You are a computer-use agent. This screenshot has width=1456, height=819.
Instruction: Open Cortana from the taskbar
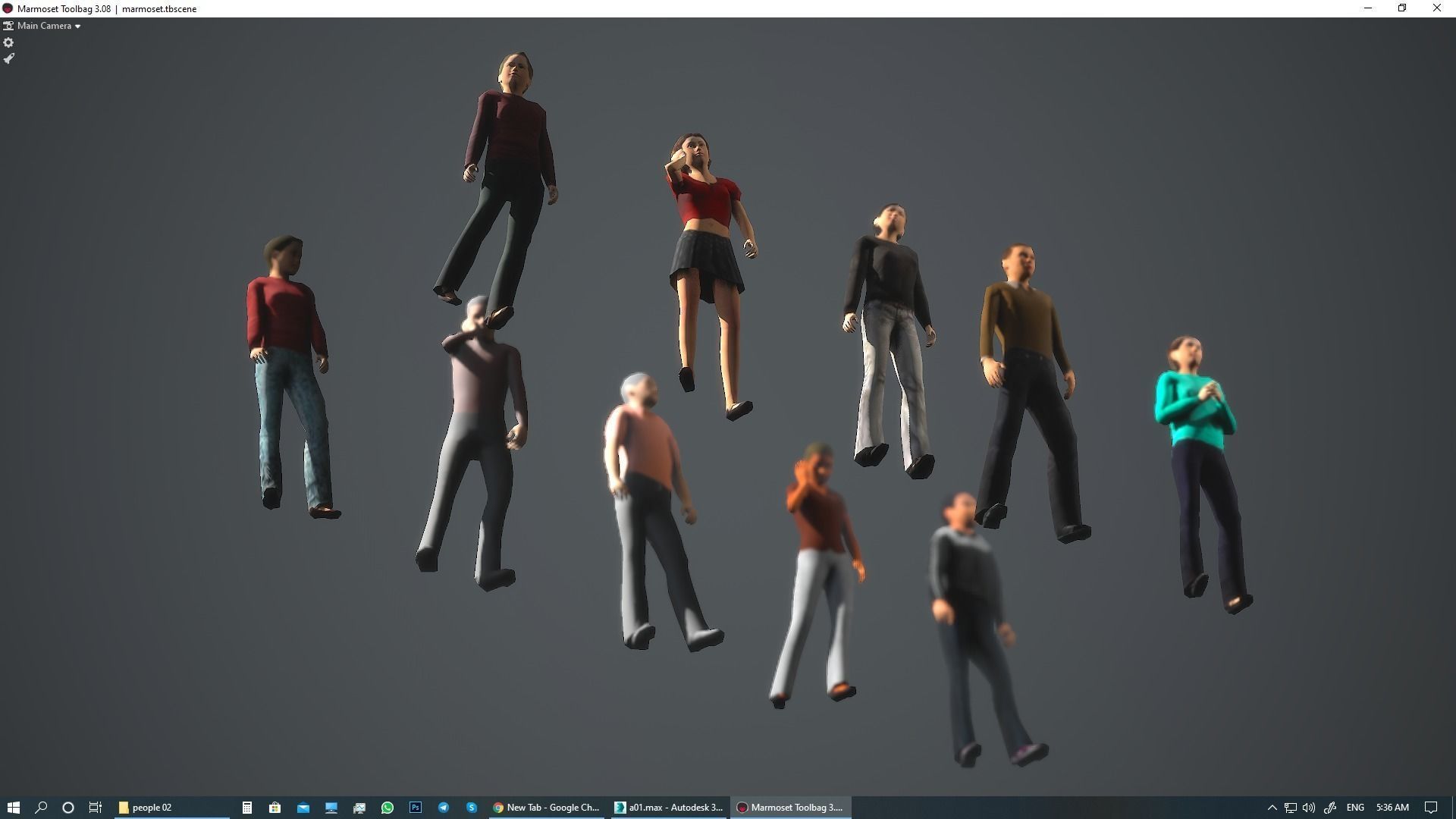[68, 808]
